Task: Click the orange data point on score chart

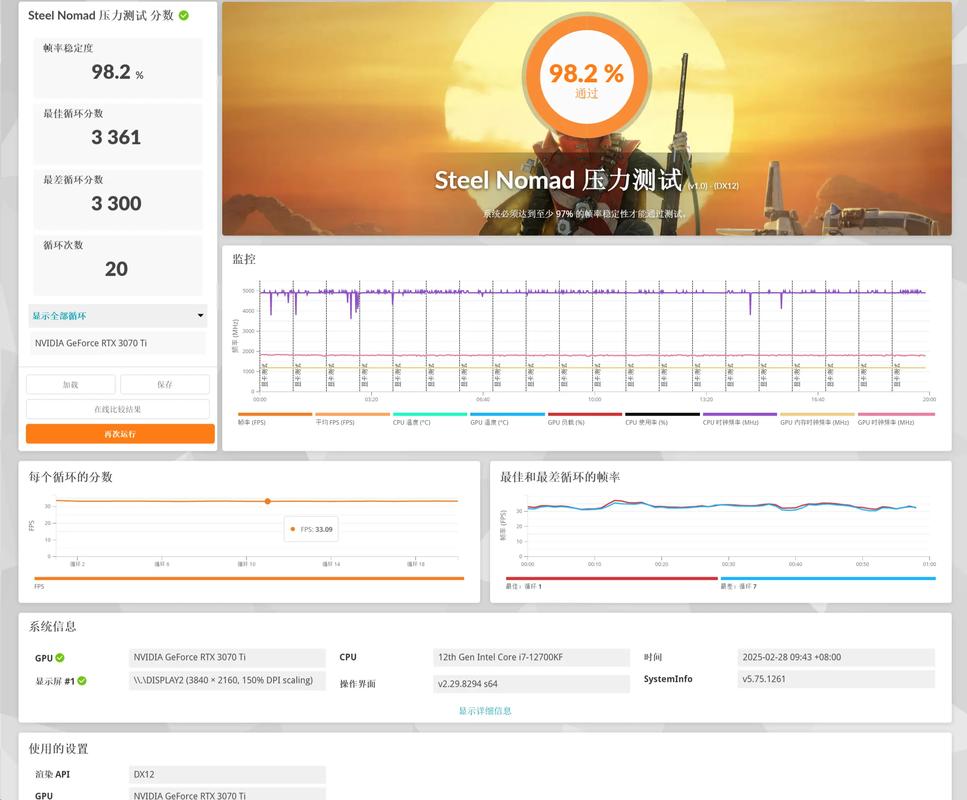Action: [267, 501]
